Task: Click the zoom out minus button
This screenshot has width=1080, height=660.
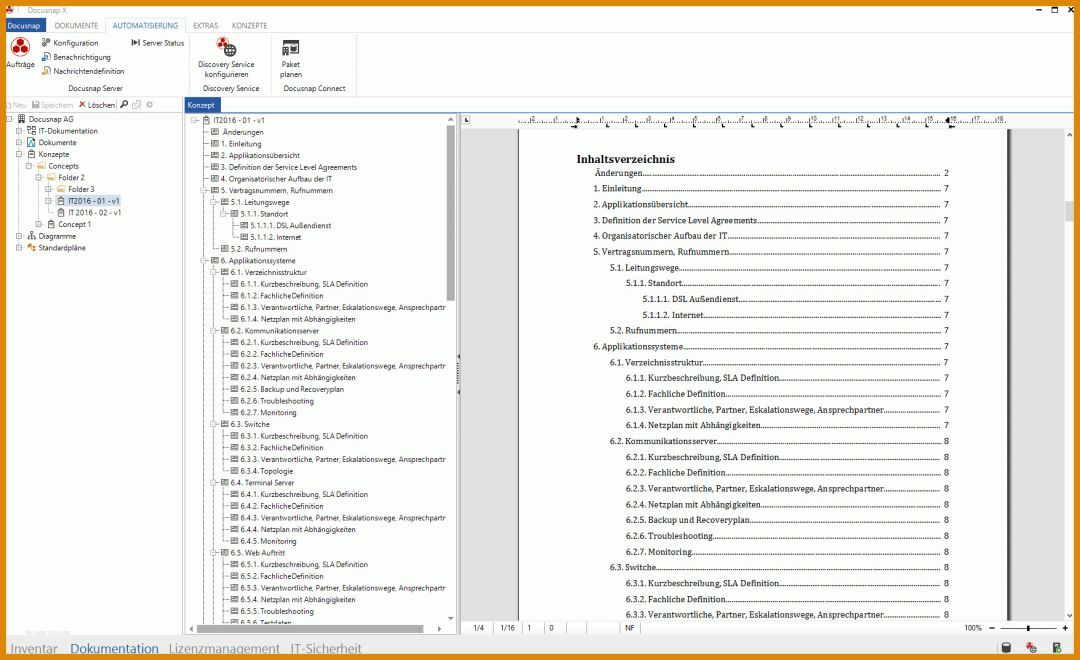Action: point(992,628)
